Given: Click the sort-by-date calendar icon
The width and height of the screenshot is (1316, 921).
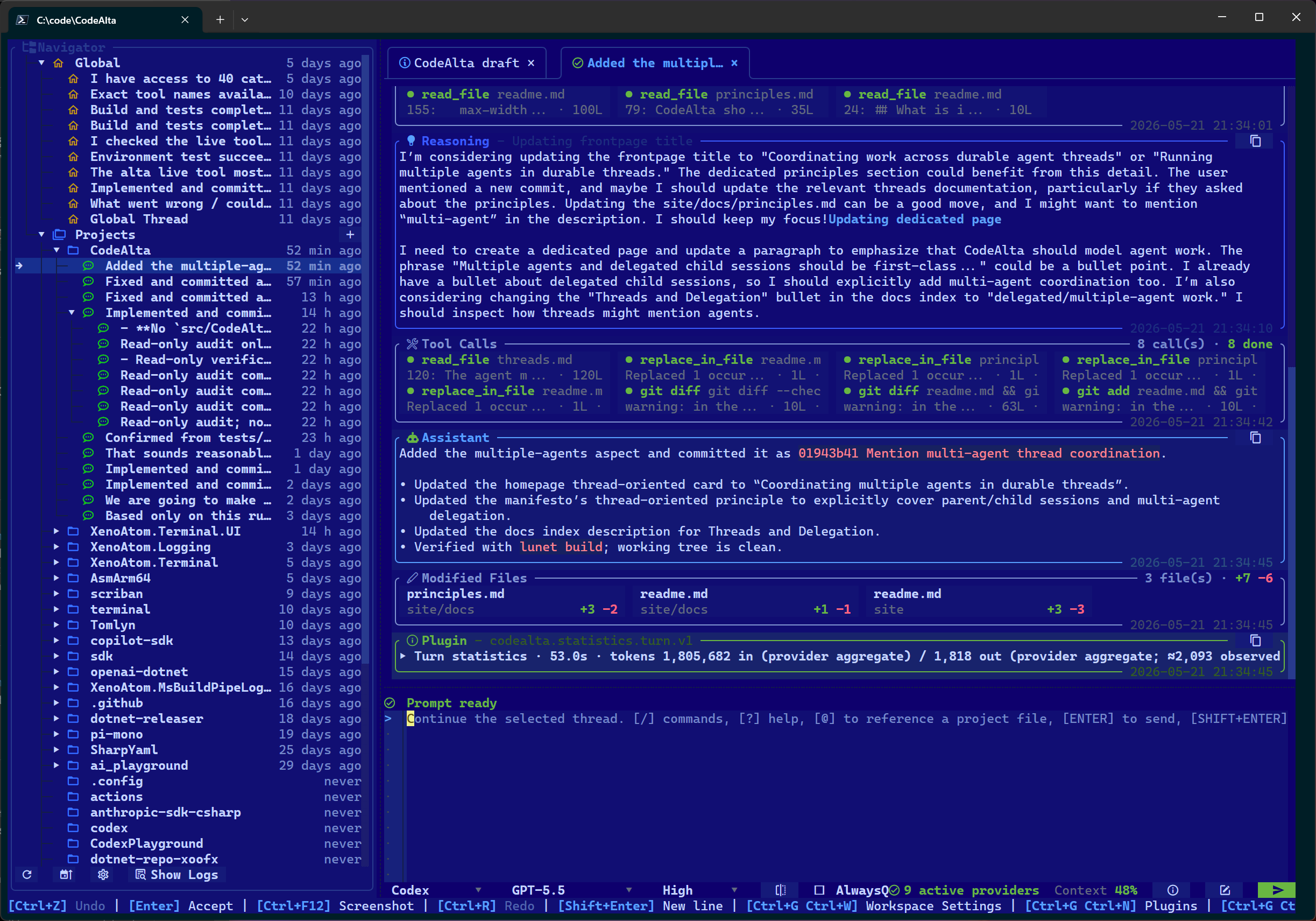Looking at the screenshot, I should click(x=66, y=874).
